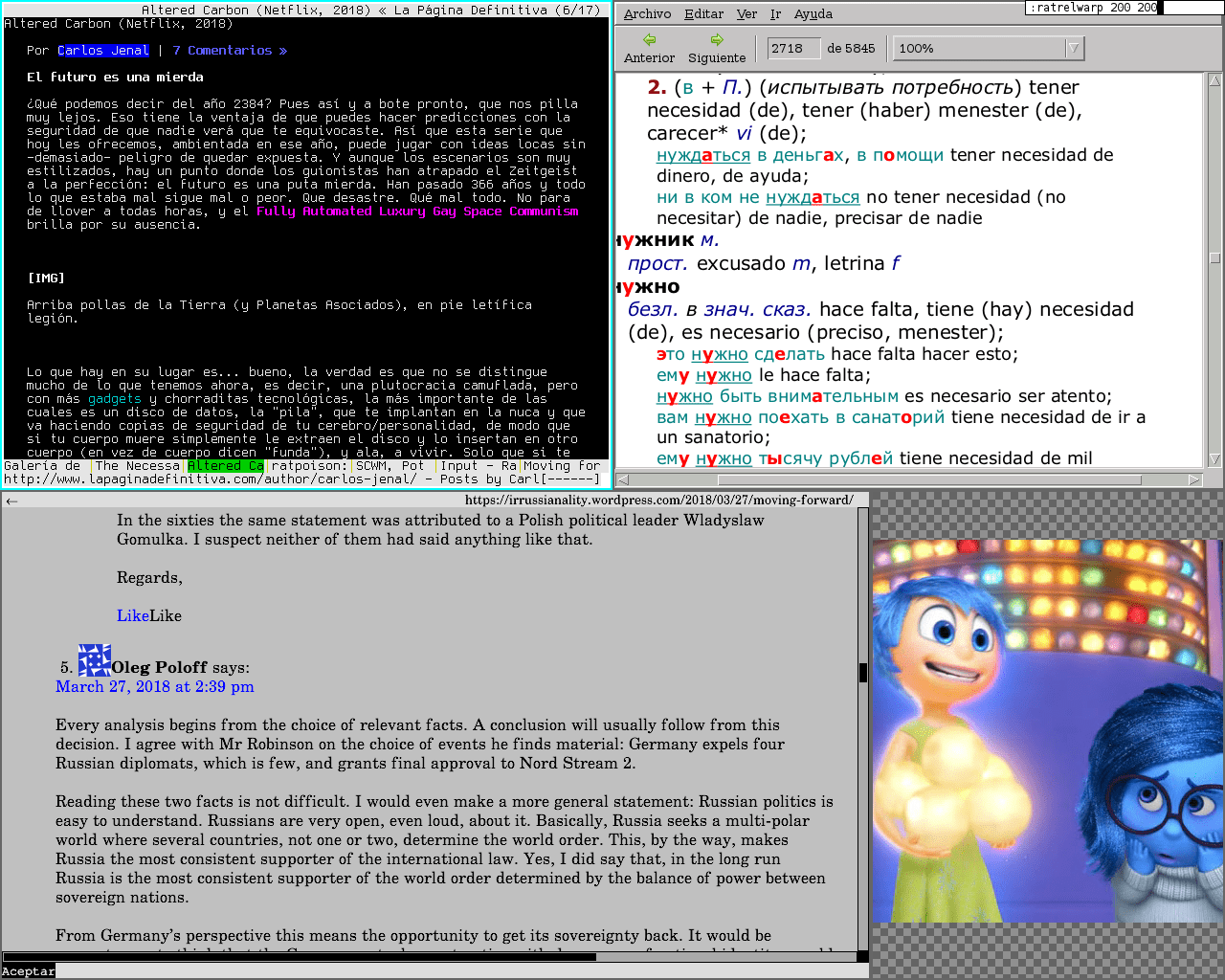Image resolution: width=1225 pixels, height=980 pixels.
Task: Click the 'Regards,' line in the comment
Action: (149, 577)
